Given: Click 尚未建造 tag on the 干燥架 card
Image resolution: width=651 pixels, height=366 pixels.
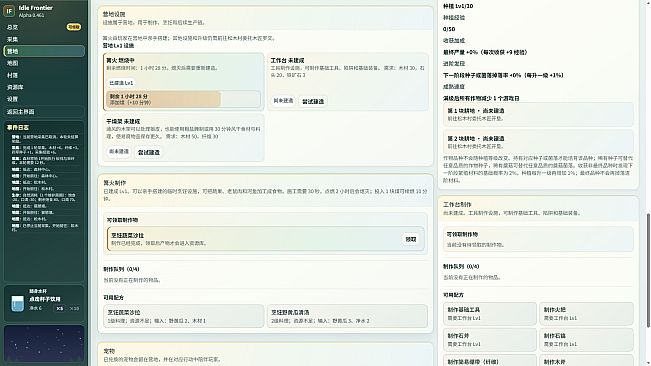Looking at the screenshot, I should (119, 152).
